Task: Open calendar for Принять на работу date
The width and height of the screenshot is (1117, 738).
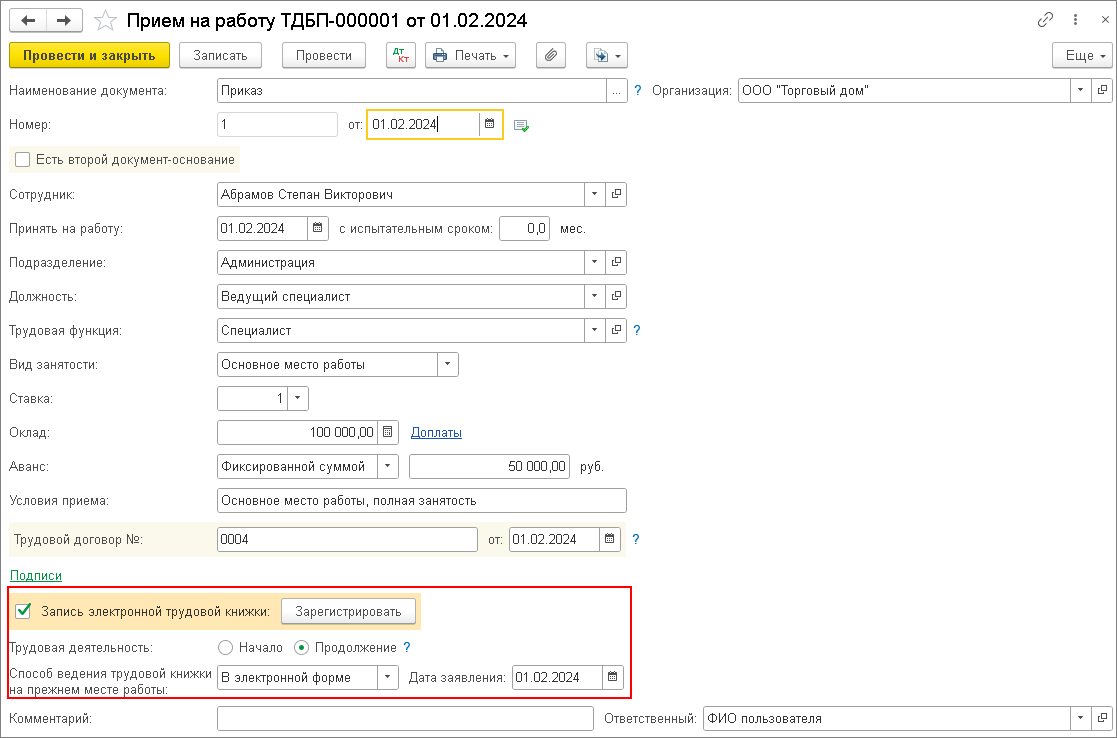Action: 318,229
